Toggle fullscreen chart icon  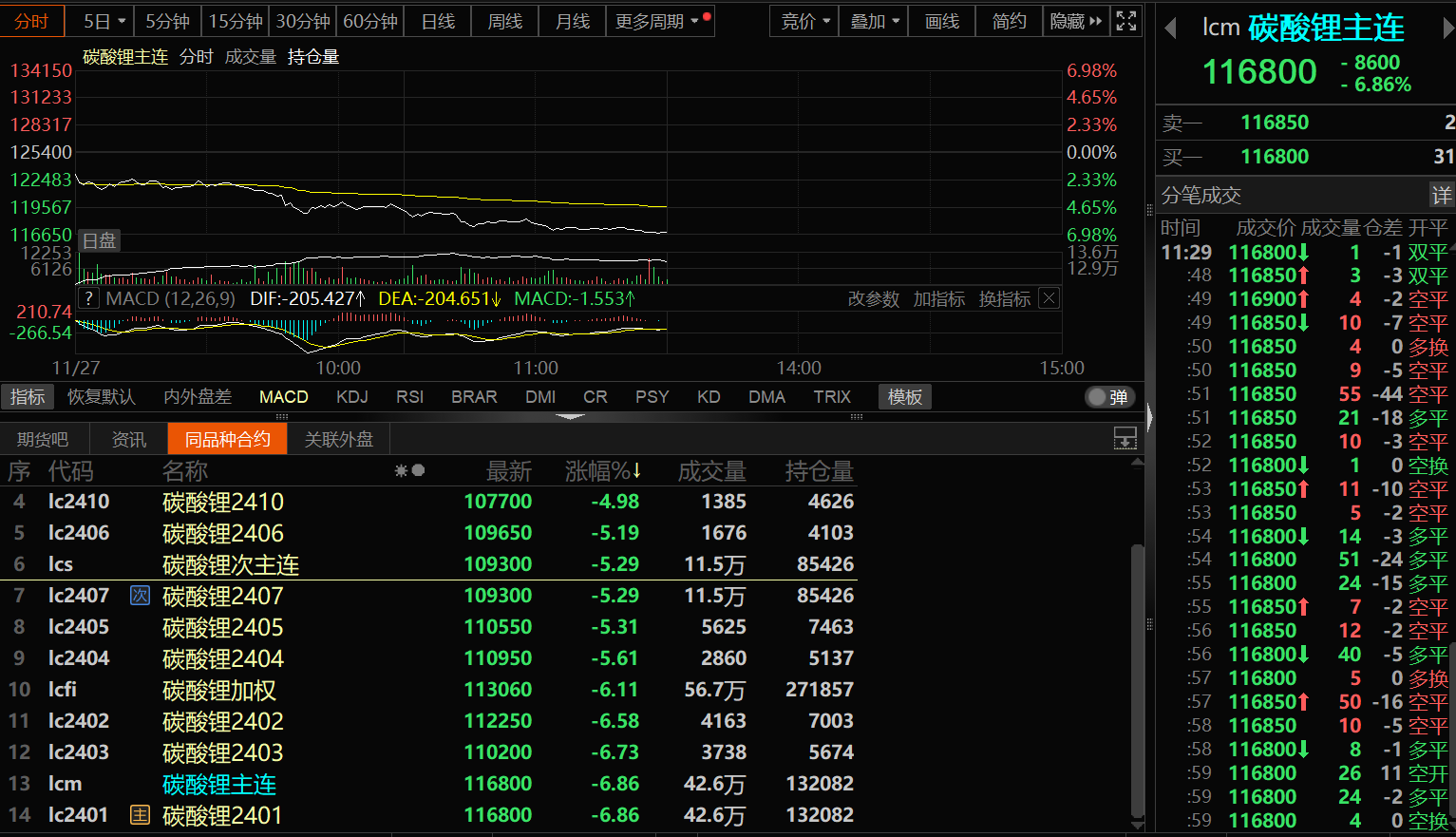point(1126,21)
